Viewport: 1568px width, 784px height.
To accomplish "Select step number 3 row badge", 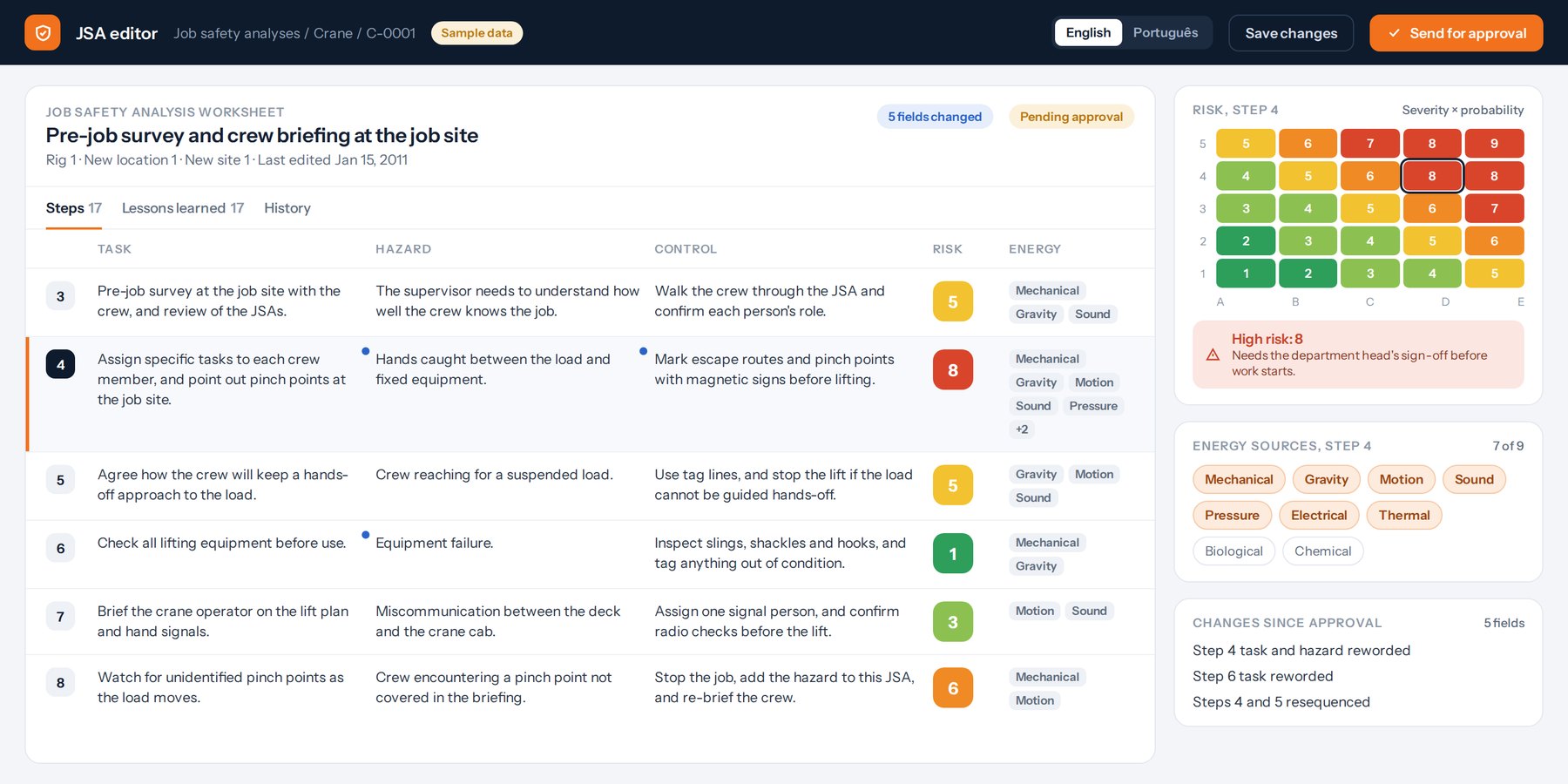I will [60, 296].
